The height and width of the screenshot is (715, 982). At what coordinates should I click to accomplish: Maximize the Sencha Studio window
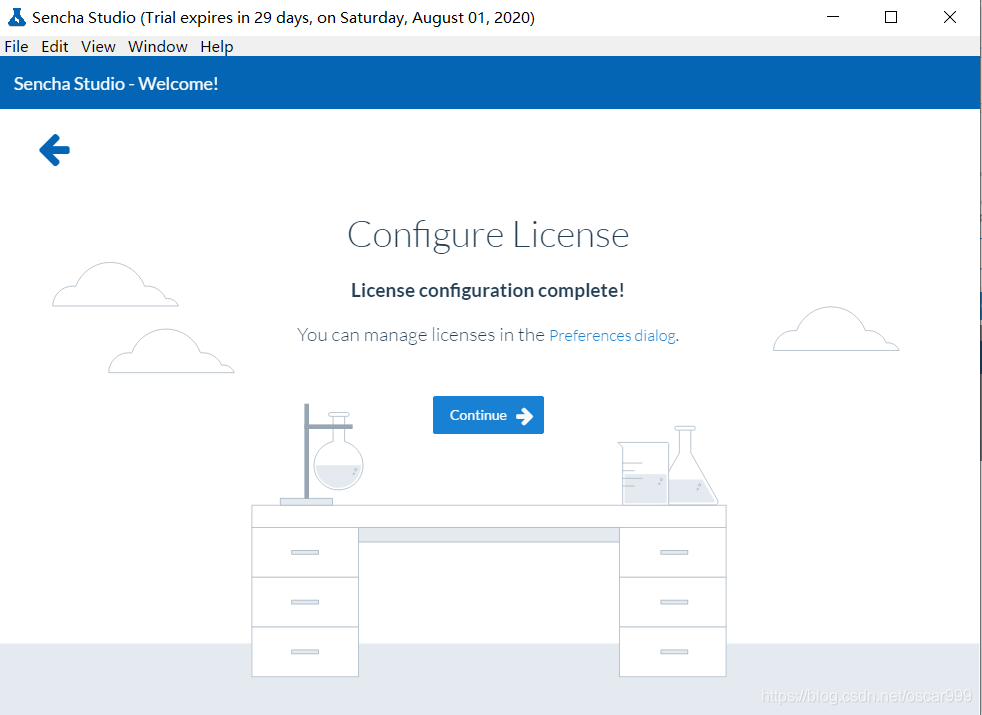891,18
